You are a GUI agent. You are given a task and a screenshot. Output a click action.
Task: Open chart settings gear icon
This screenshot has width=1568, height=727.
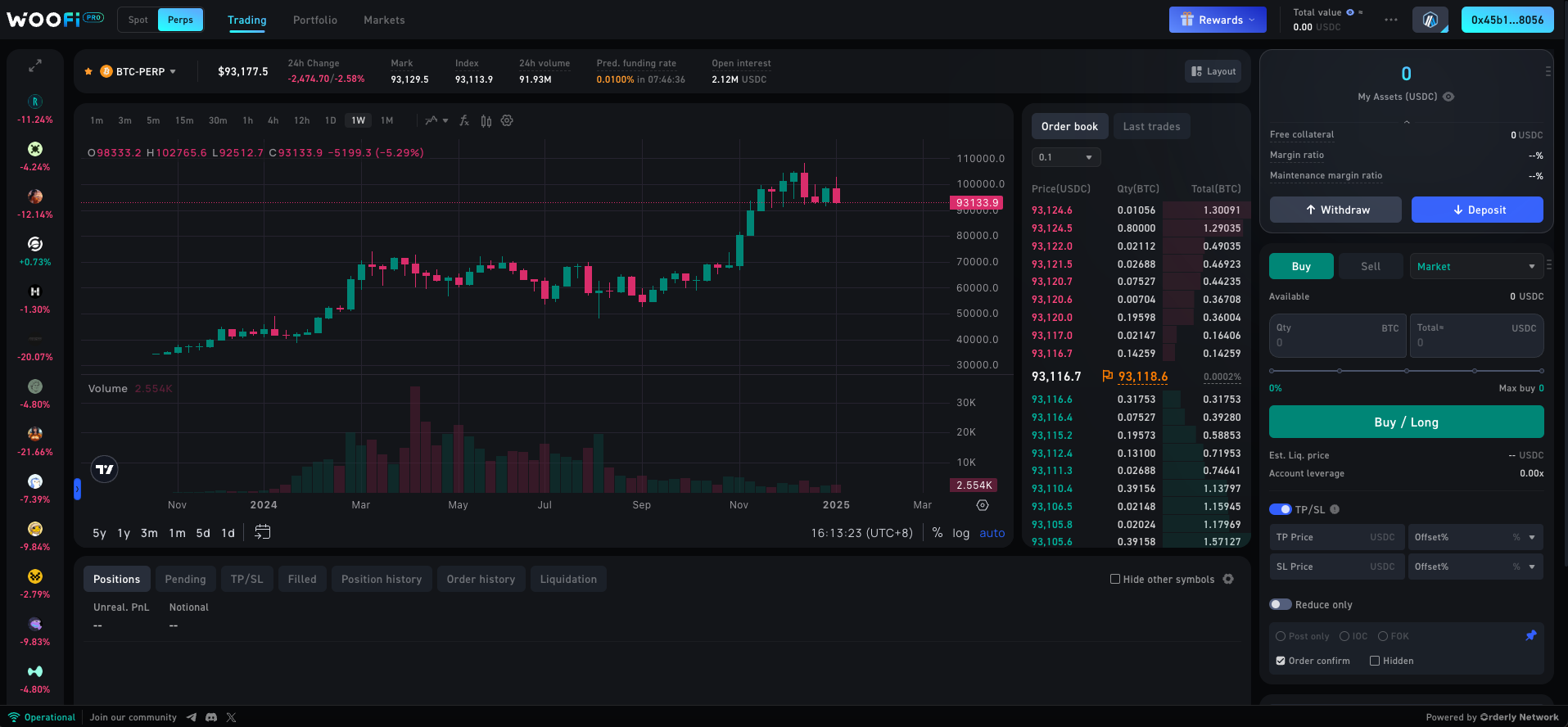(507, 120)
